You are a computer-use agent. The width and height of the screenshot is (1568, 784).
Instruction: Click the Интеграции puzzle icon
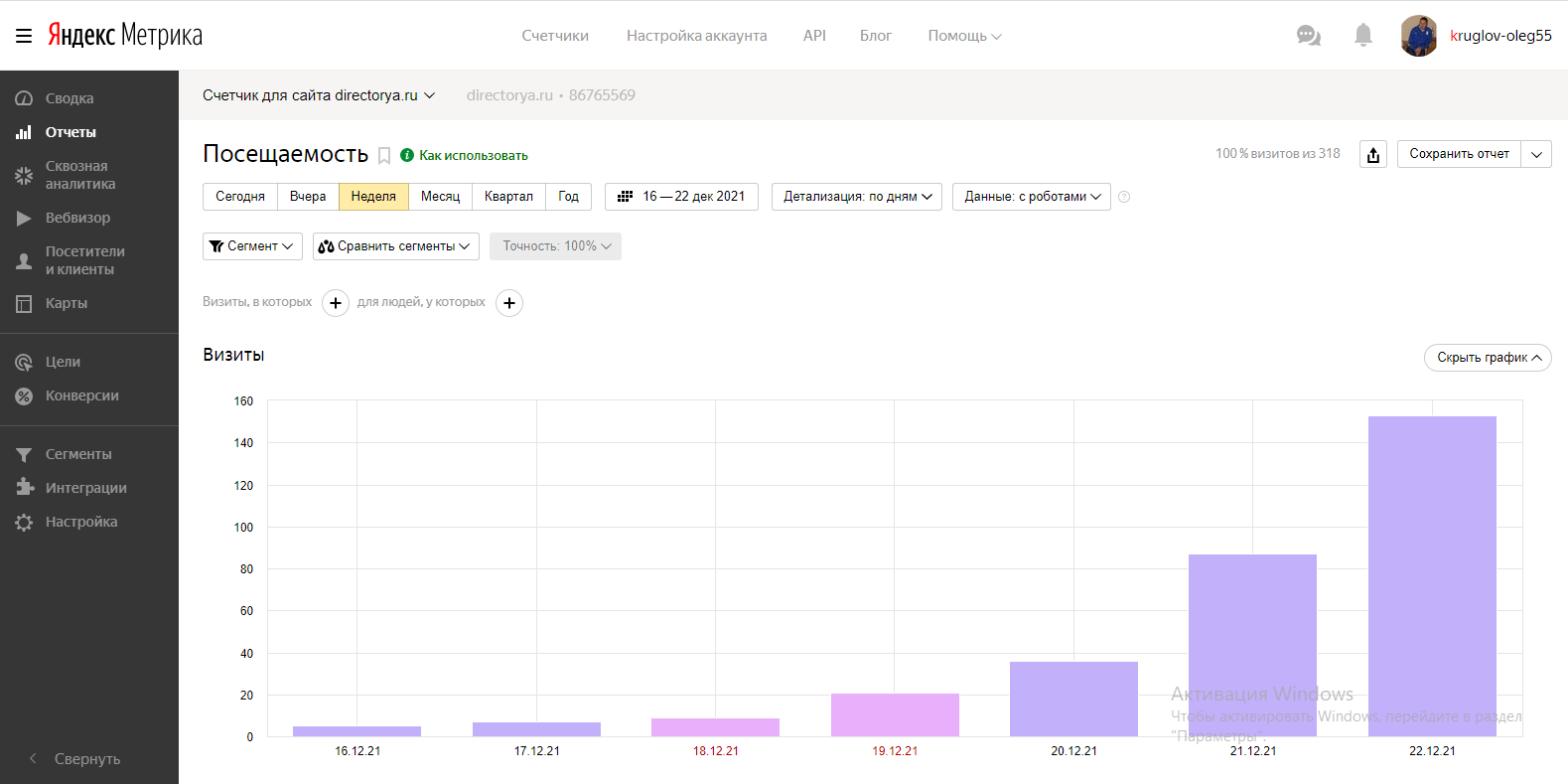tap(24, 488)
